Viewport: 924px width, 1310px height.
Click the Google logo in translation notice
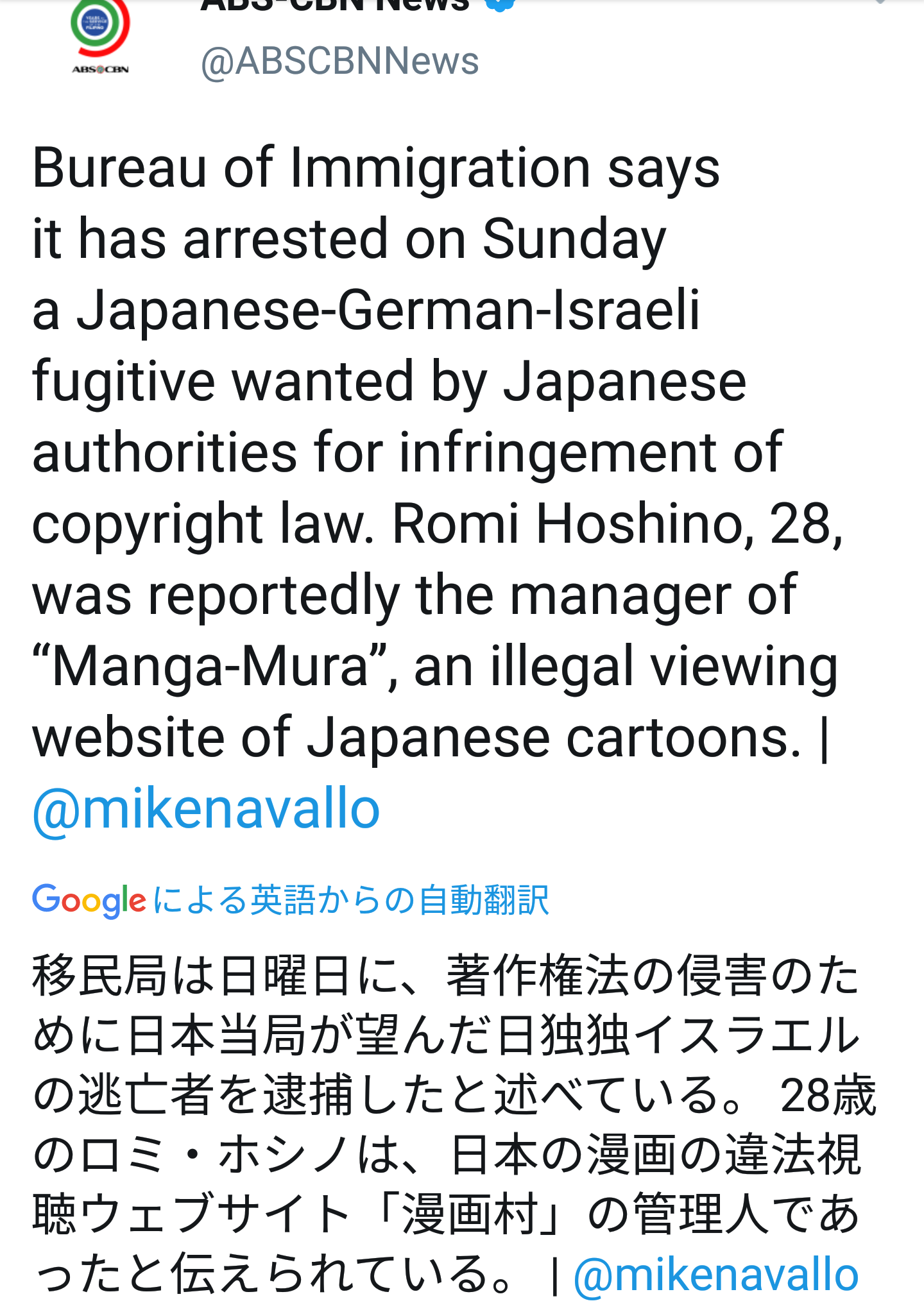[89, 900]
